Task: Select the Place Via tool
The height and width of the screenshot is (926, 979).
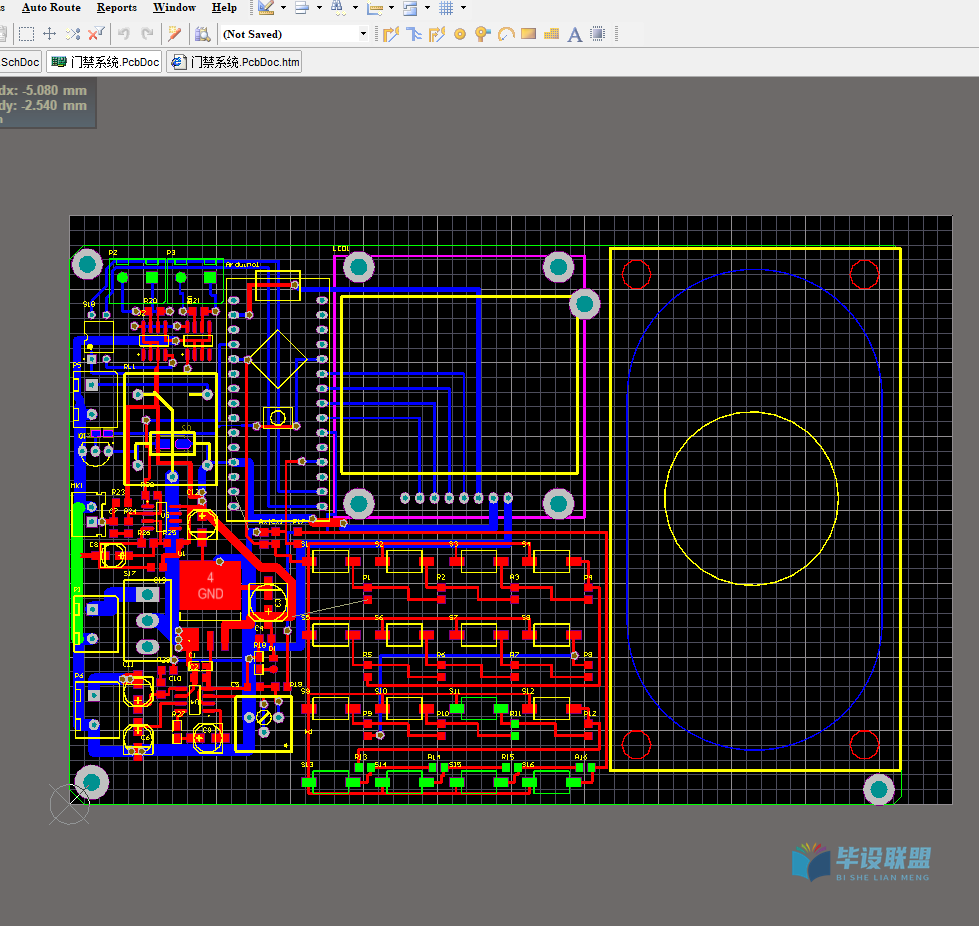Action: (483, 34)
